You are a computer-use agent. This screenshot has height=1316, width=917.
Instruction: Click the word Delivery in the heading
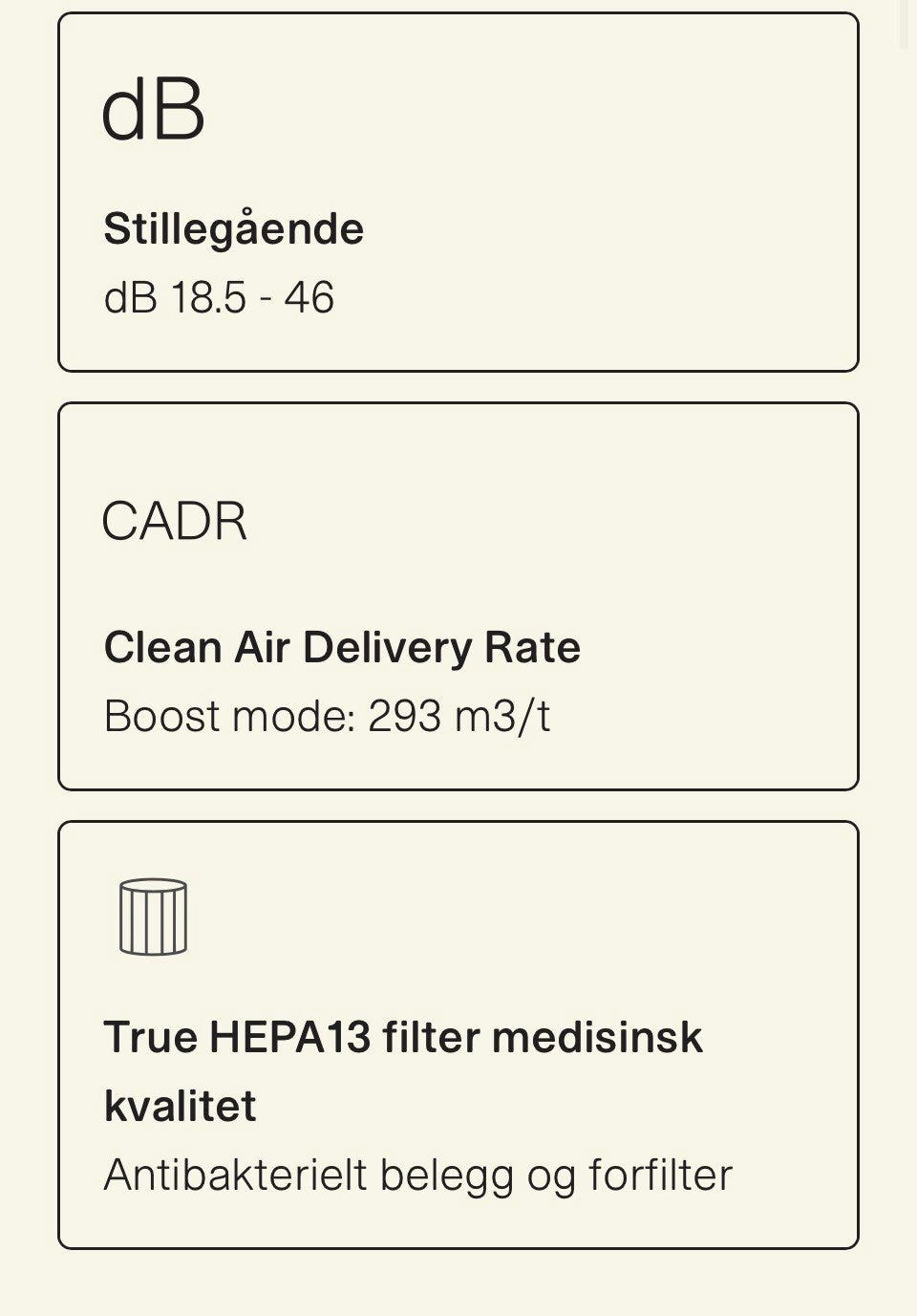(387, 647)
